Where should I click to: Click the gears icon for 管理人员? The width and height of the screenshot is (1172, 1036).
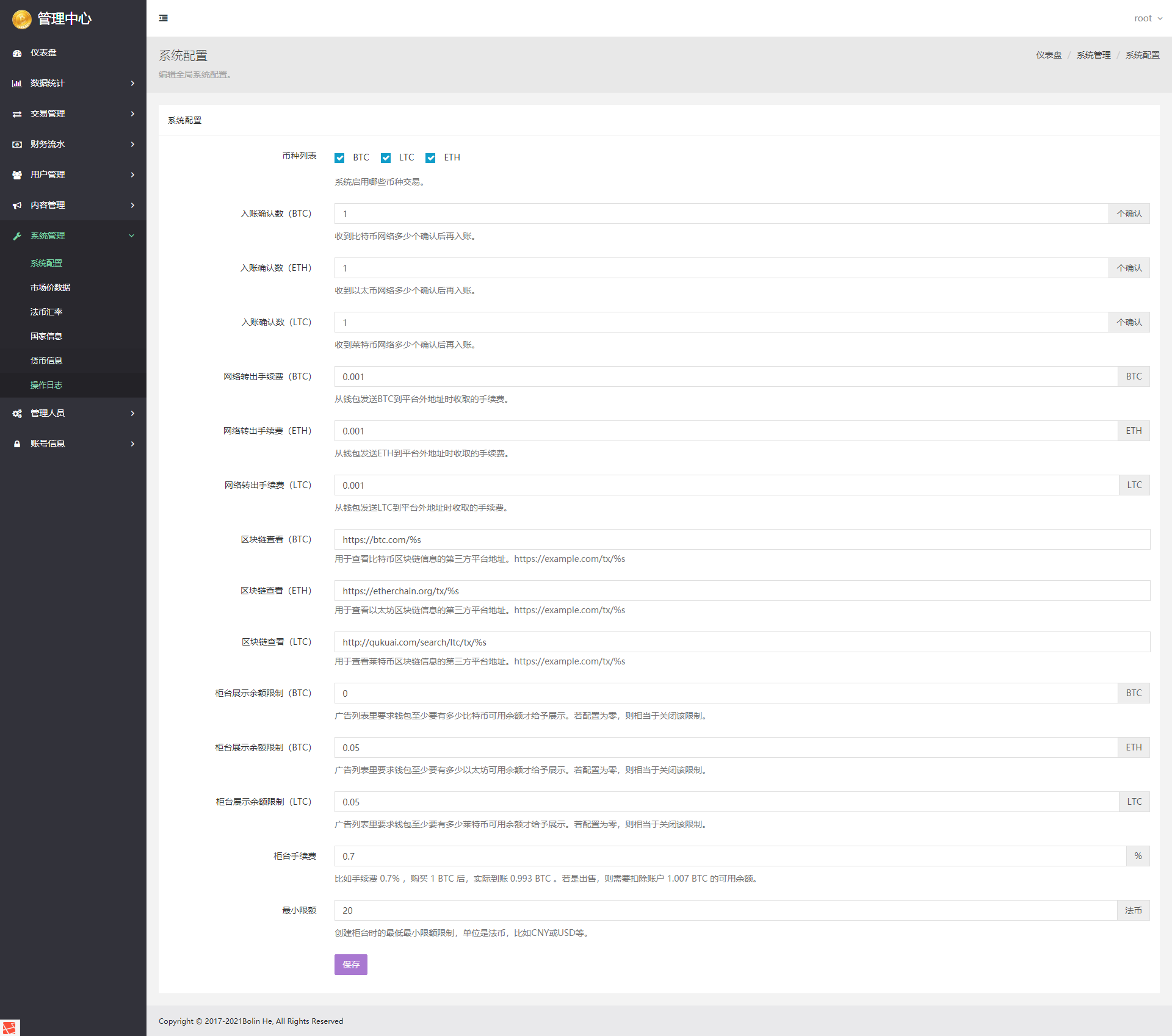tap(17, 414)
